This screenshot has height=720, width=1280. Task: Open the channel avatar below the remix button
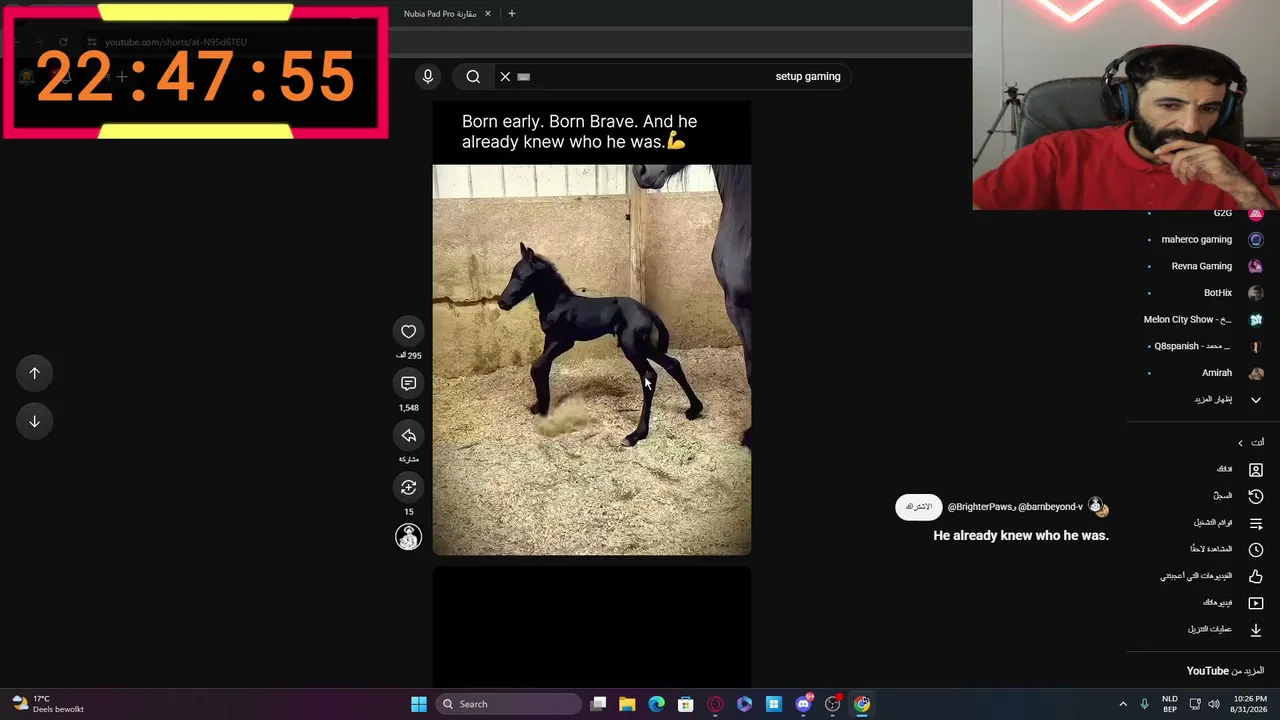408,537
